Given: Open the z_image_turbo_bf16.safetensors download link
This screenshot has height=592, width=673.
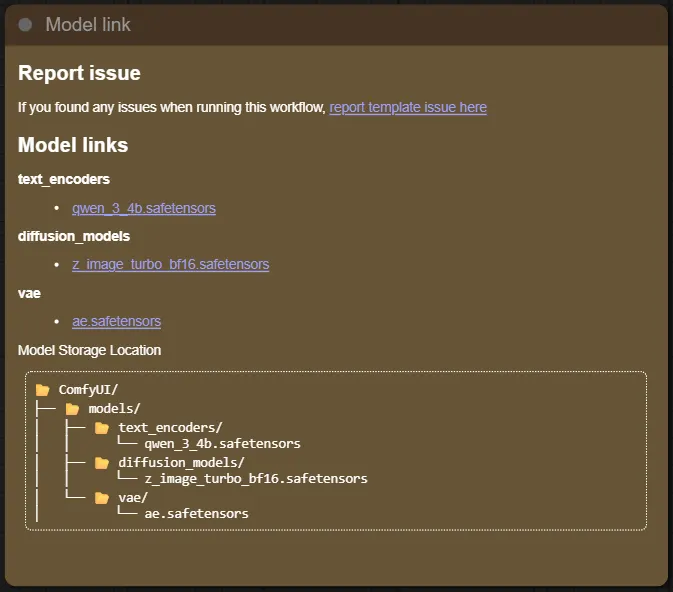Looking at the screenshot, I should coord(170,265).
